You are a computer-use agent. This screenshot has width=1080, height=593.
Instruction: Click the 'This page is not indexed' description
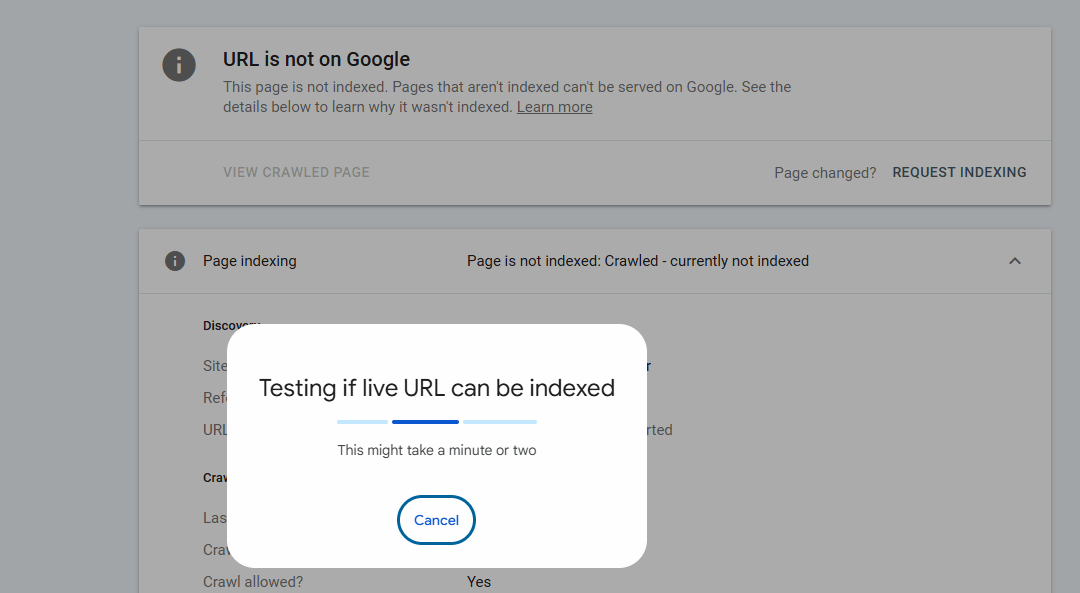pos(507,96)
